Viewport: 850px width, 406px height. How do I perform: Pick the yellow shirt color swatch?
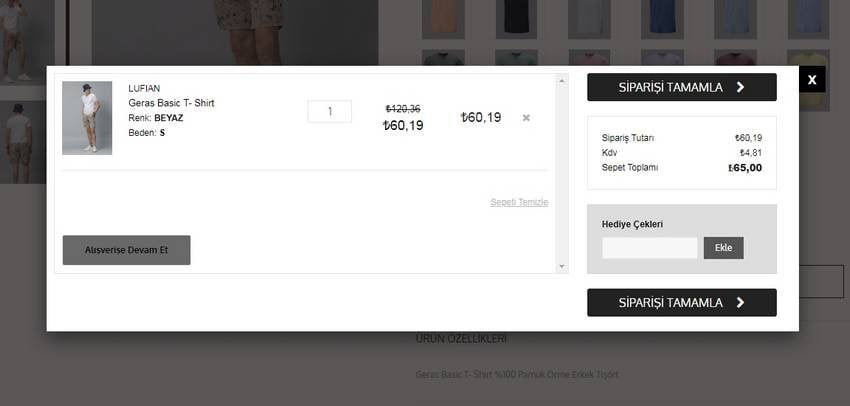click(807, 58)
